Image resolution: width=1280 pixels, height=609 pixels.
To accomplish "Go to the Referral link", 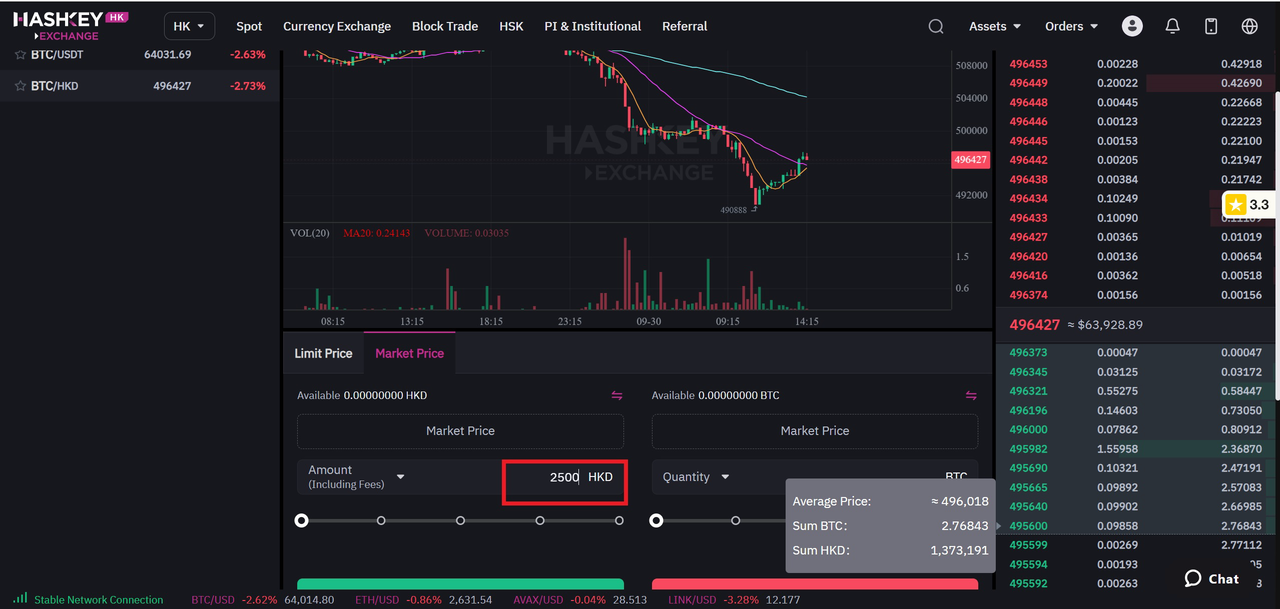I will [684, 26].
